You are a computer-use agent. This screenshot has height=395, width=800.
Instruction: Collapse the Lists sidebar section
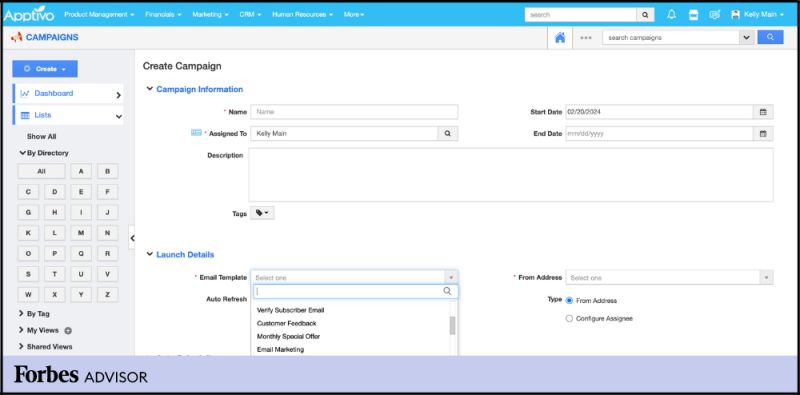coord(68,115)
